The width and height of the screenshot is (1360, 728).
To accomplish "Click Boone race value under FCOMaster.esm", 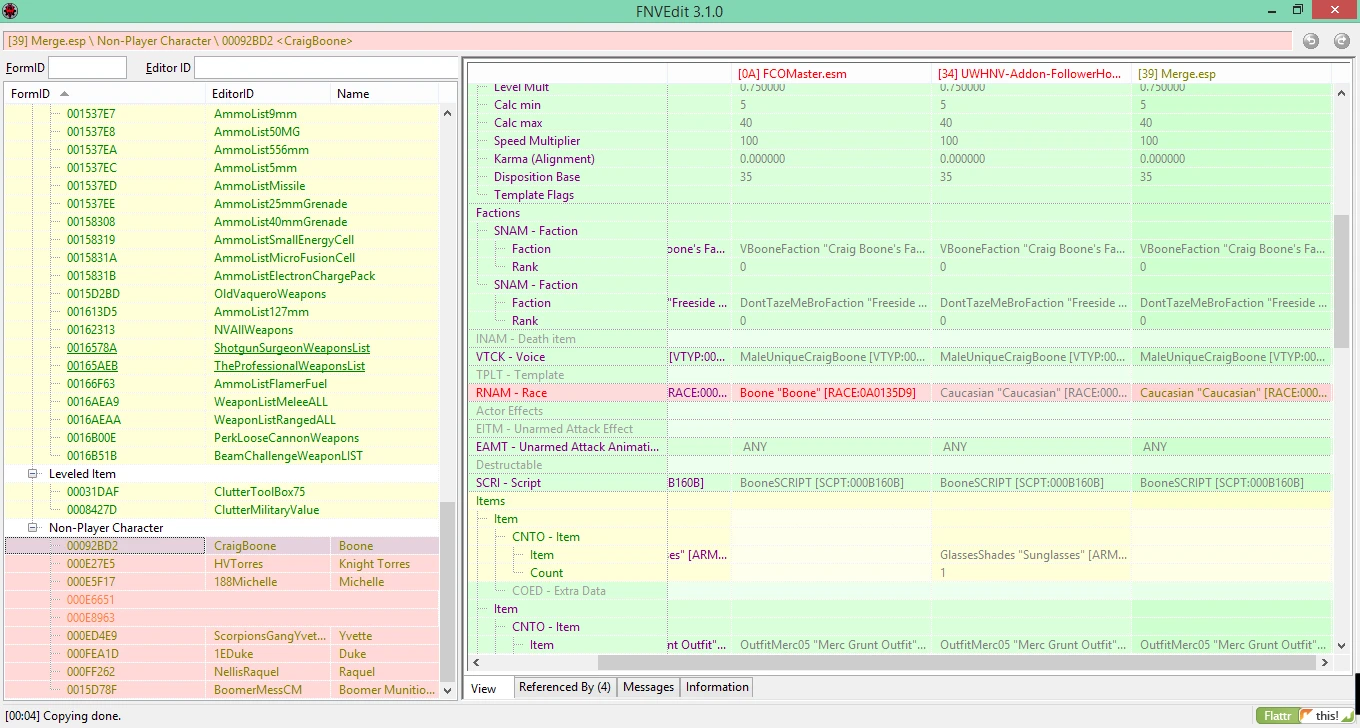I will coord(827,393).
